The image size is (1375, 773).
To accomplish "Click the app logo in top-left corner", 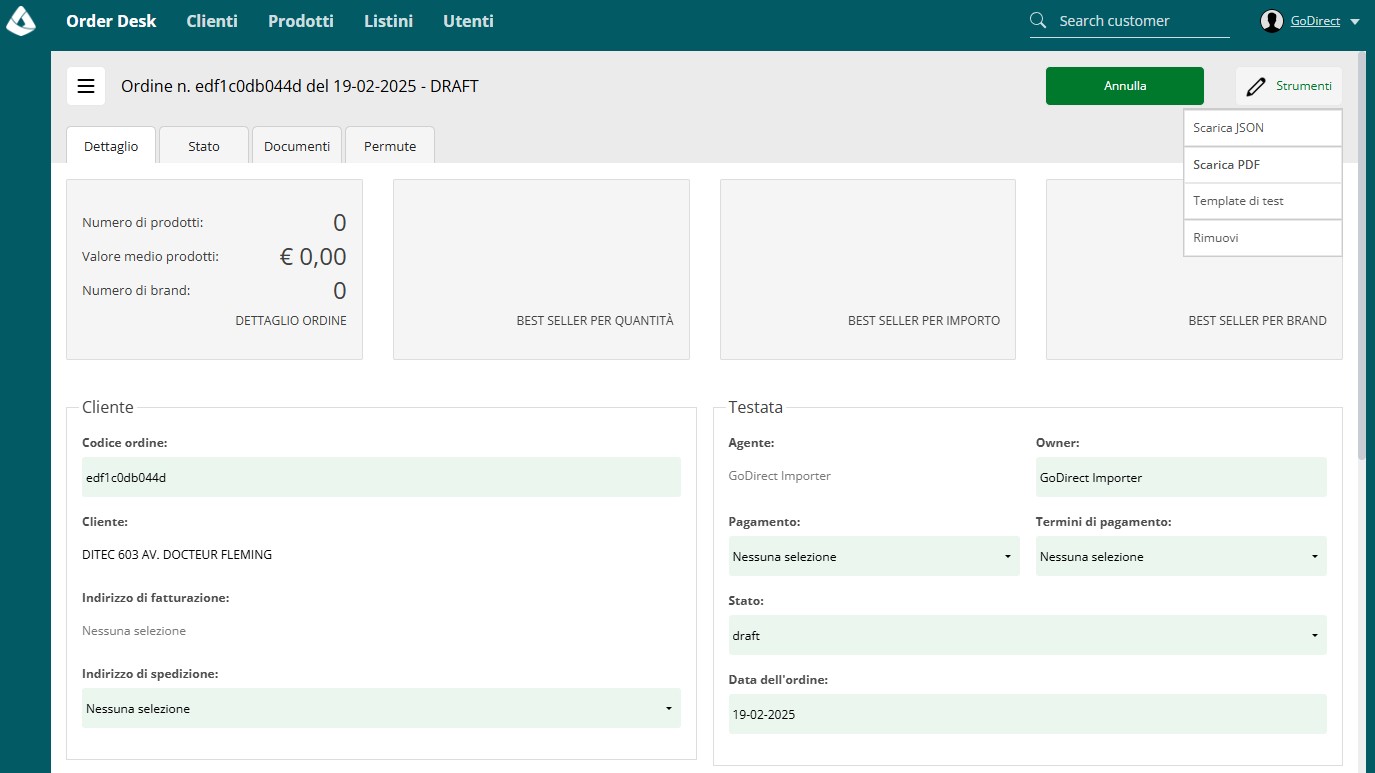I will 21,20.
